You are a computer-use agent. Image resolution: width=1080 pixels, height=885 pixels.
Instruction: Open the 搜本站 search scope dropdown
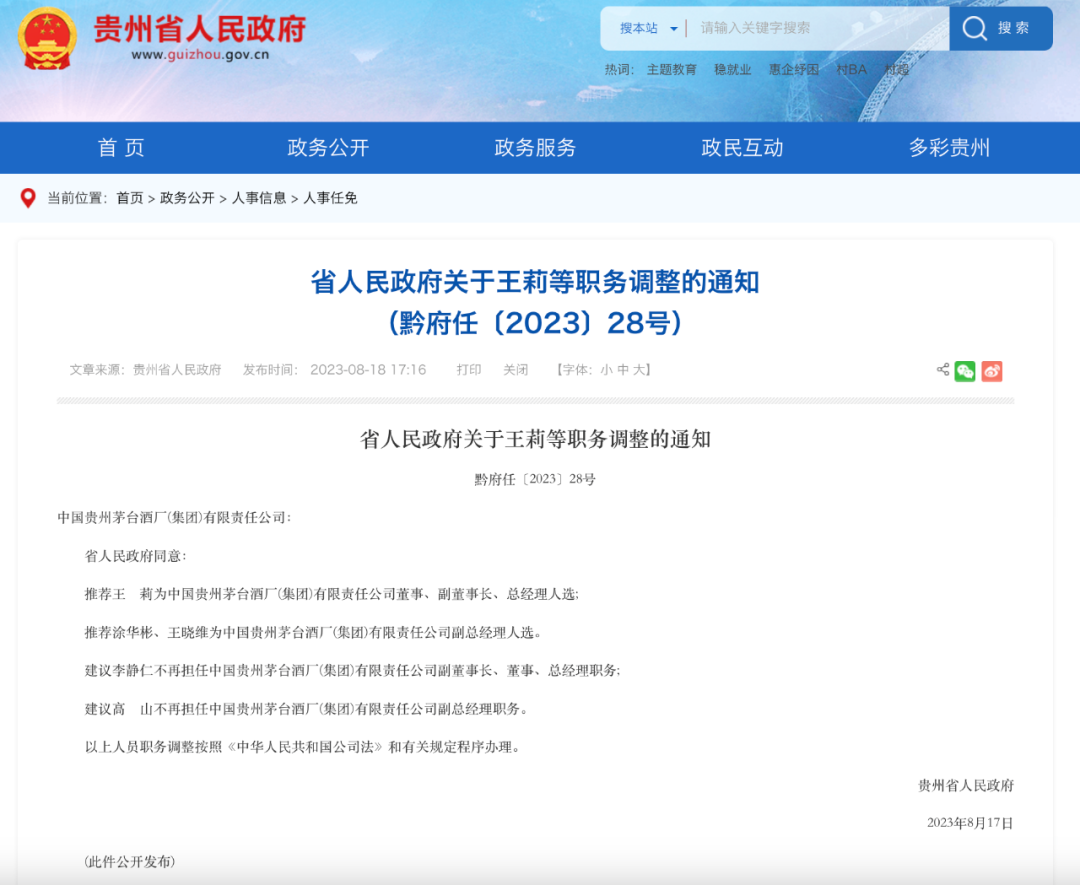648,28
